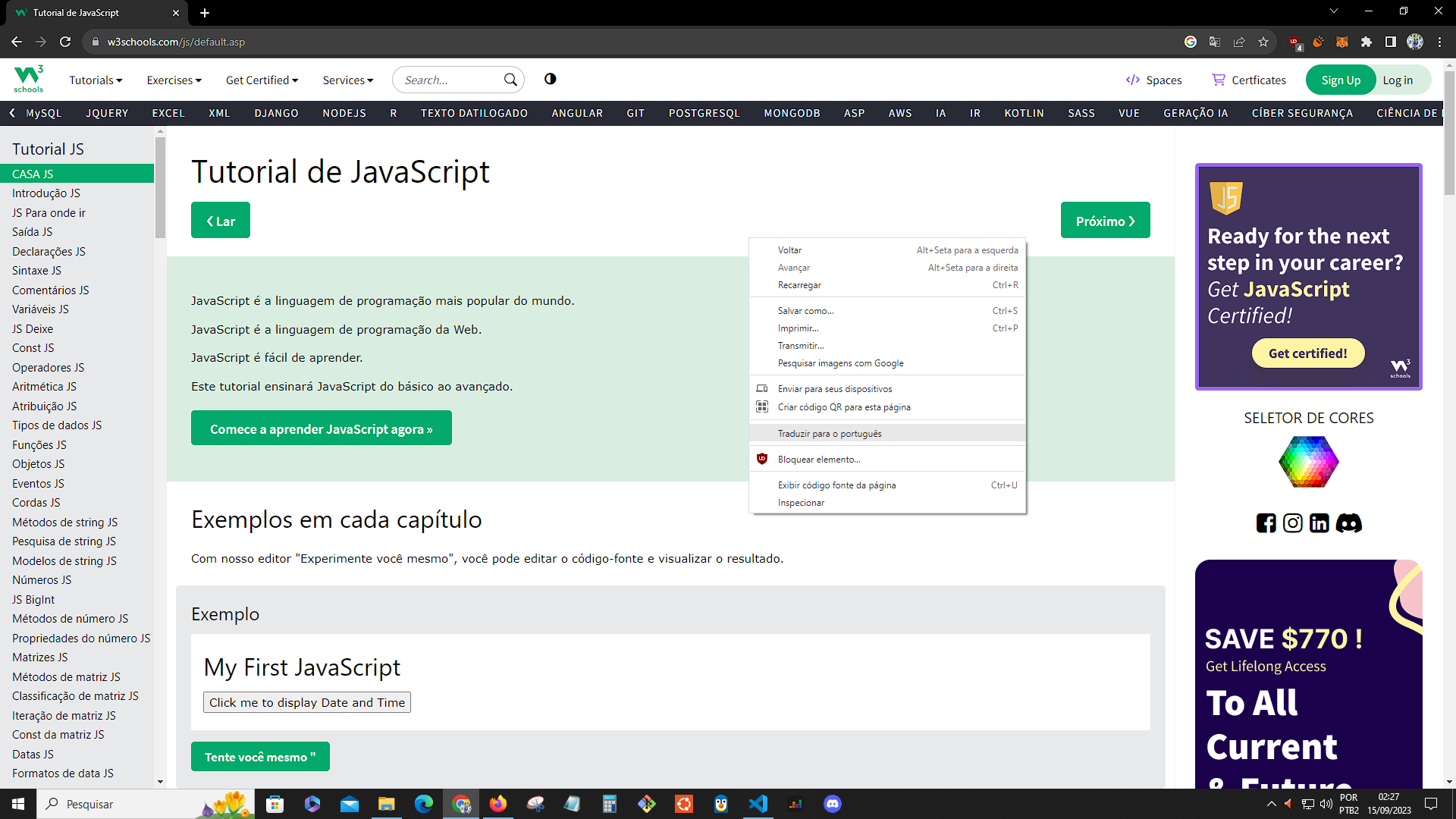Viewport: 1456px width, 819px height.
Task: Click the browser address bar URL
Action: pyautogui.click(x=176, y=42)
